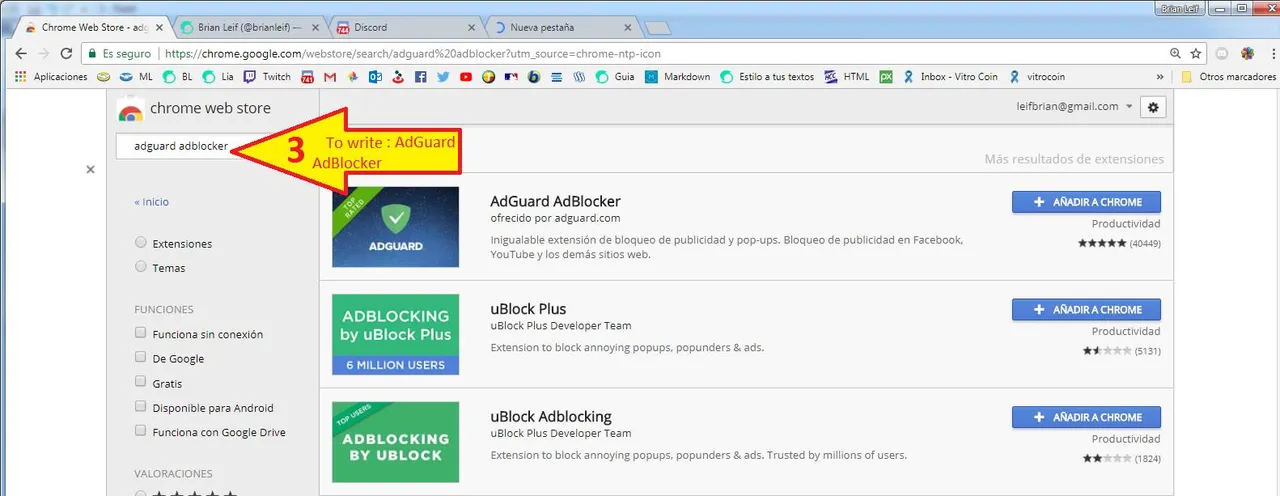Click AdGuard's rating count (40449)
The height and width of the screenshot is (496, 1280).
pyautogui.click(x=1145, y=243)
